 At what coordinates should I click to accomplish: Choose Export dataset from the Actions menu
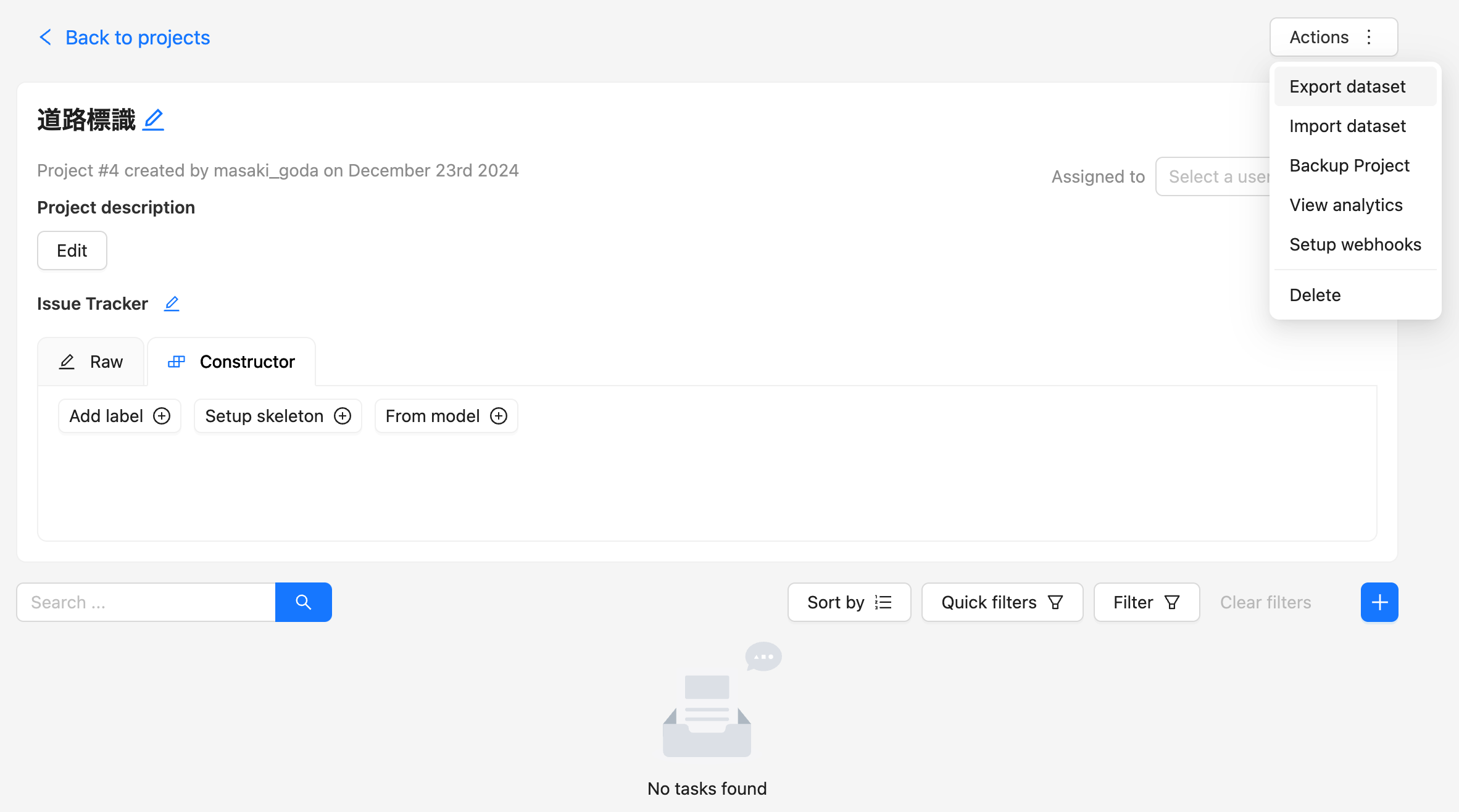click(1347, 86)
